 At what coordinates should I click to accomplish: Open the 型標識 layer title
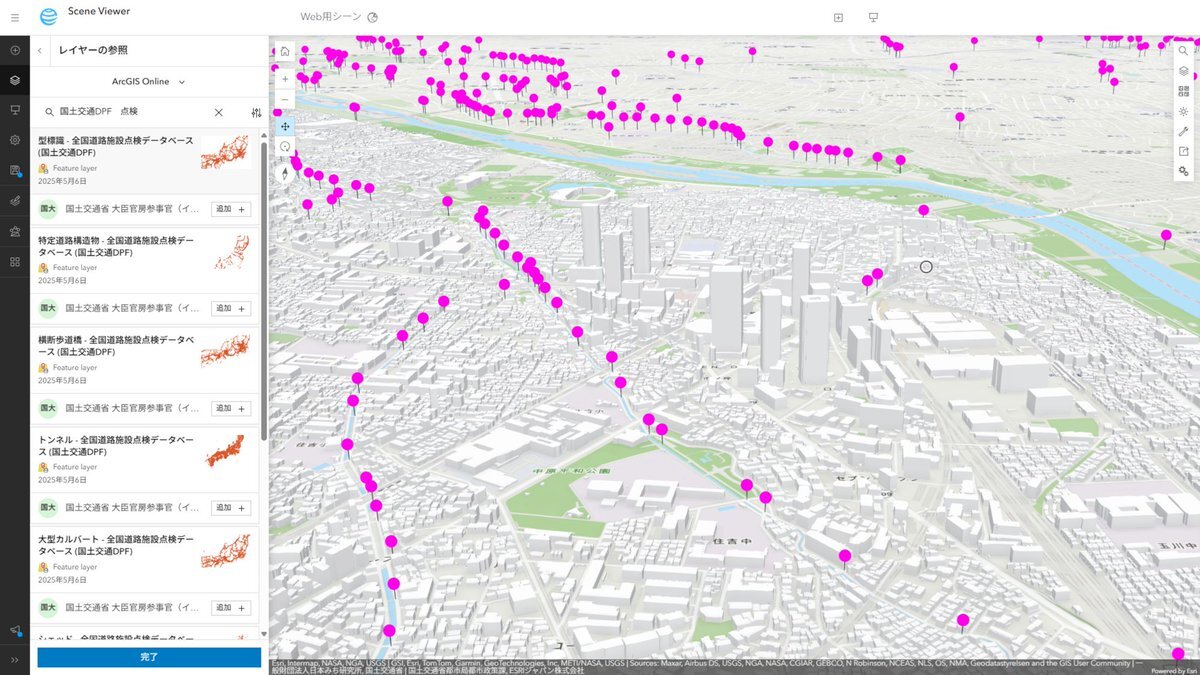(x=116, y=147)
